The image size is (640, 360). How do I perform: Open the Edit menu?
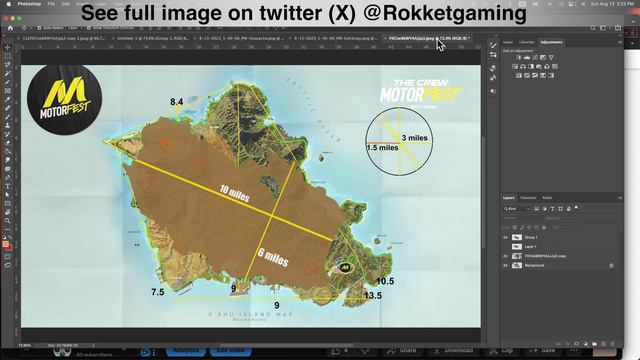click(x=65, y=4)
